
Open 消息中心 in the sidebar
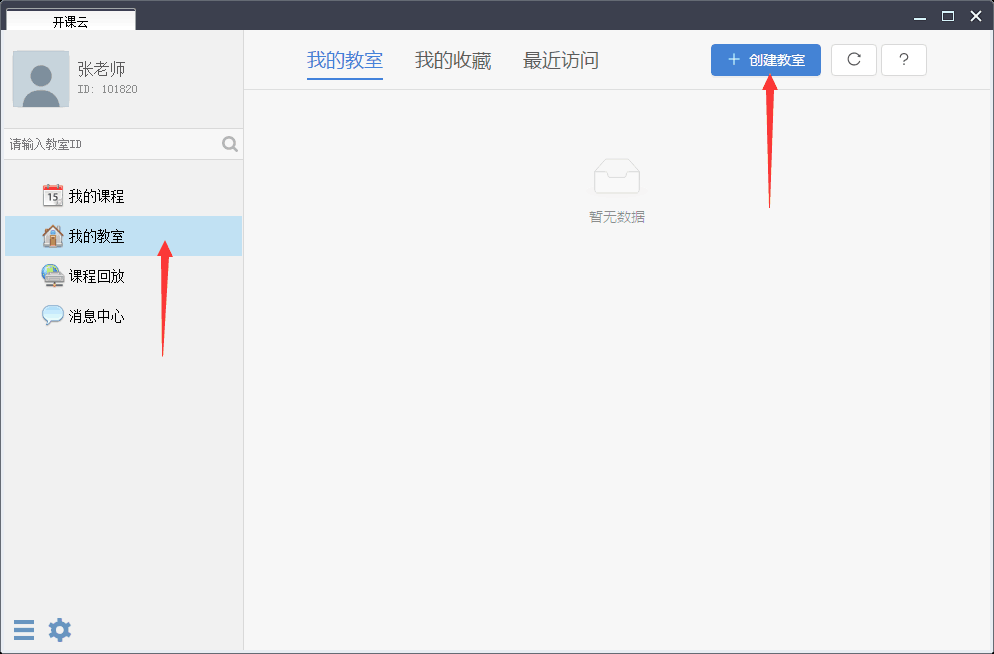[x=124, y=316]
